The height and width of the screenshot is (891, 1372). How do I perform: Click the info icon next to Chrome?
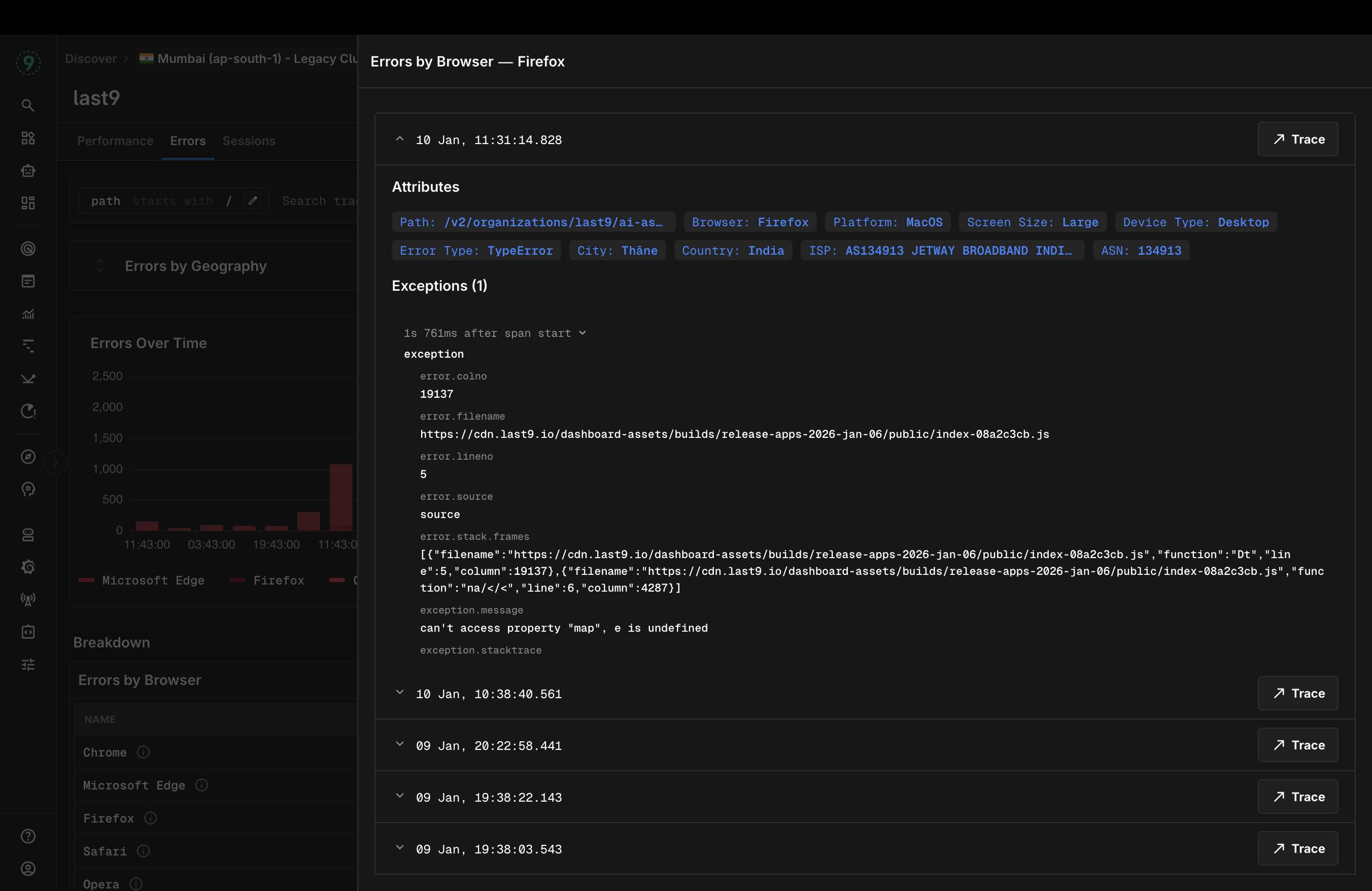(x=144, y=752)
